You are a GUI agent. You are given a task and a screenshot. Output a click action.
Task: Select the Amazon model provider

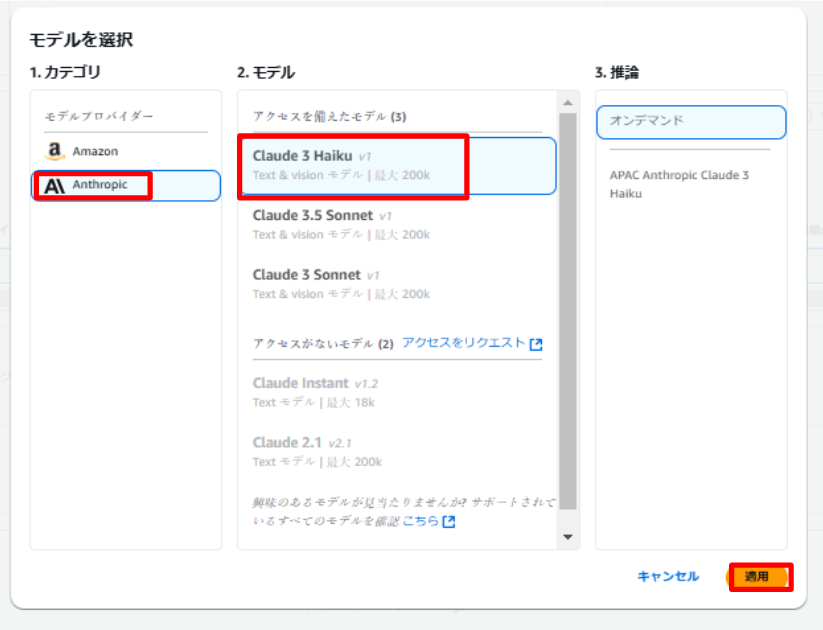pos(125,151)
